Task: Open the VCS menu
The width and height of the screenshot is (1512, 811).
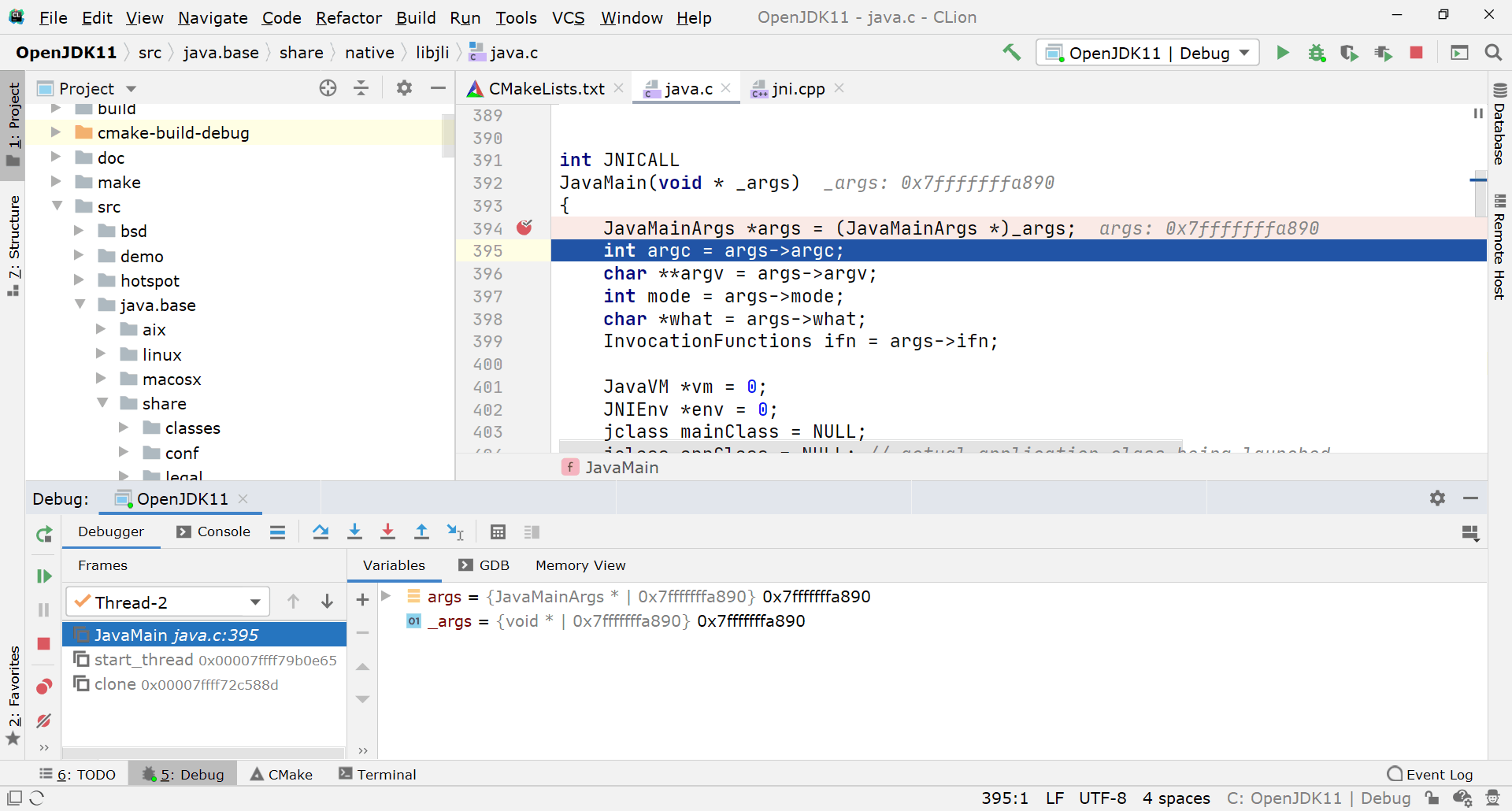Action: click(568, 17)
